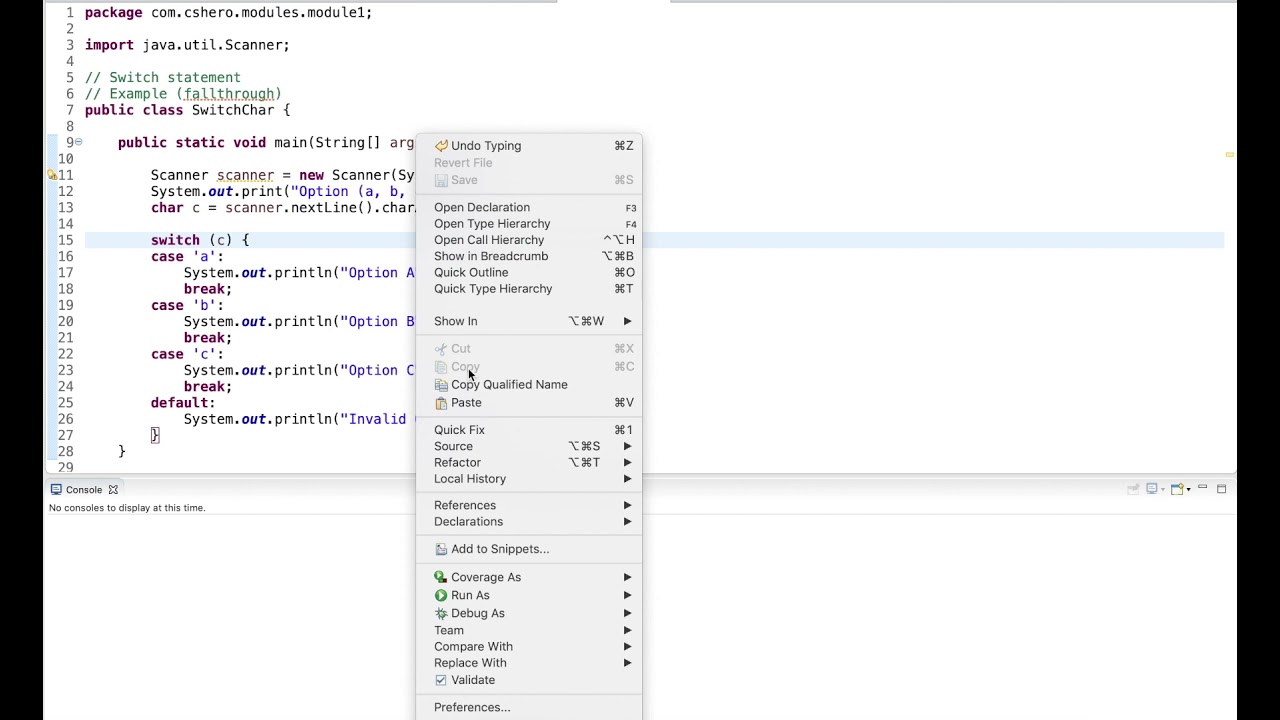Close the Console view tab
This screenshot has height=720, width=1280.
pos(113,490)
